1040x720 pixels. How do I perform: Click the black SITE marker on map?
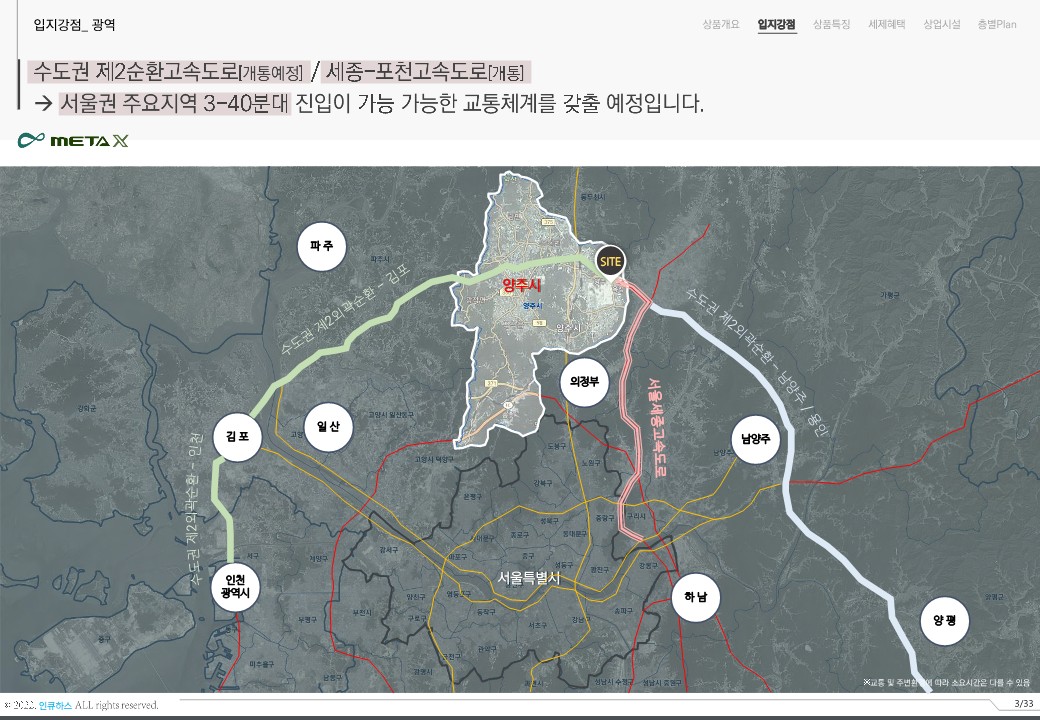(610, 261)
